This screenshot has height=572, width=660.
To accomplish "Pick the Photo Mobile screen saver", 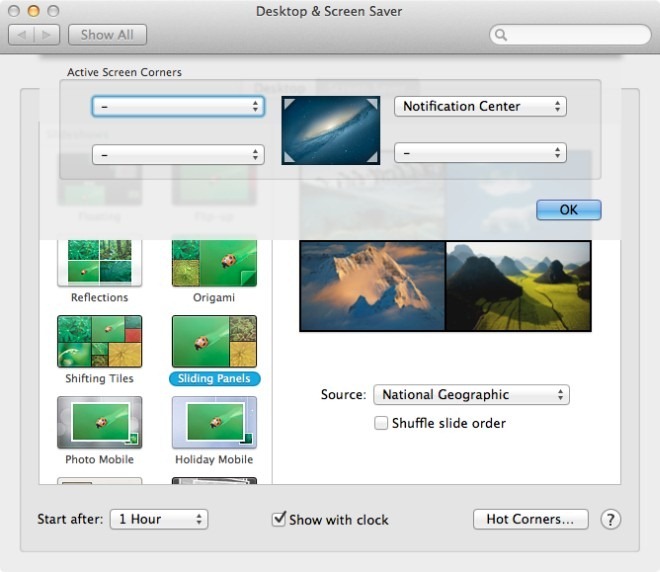I will 99,422.
